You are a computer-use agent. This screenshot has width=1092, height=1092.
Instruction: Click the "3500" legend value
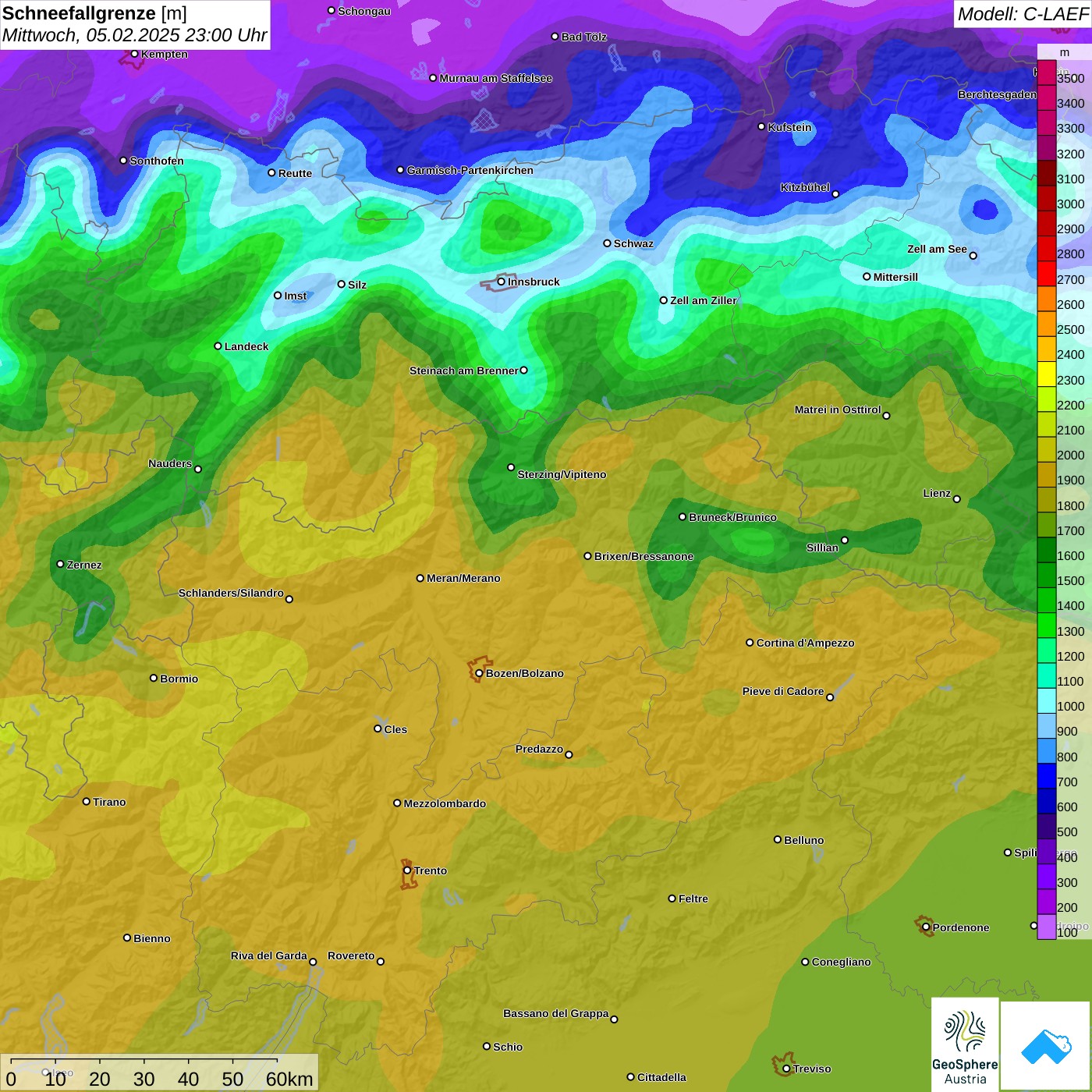[x=1071, y=79]
